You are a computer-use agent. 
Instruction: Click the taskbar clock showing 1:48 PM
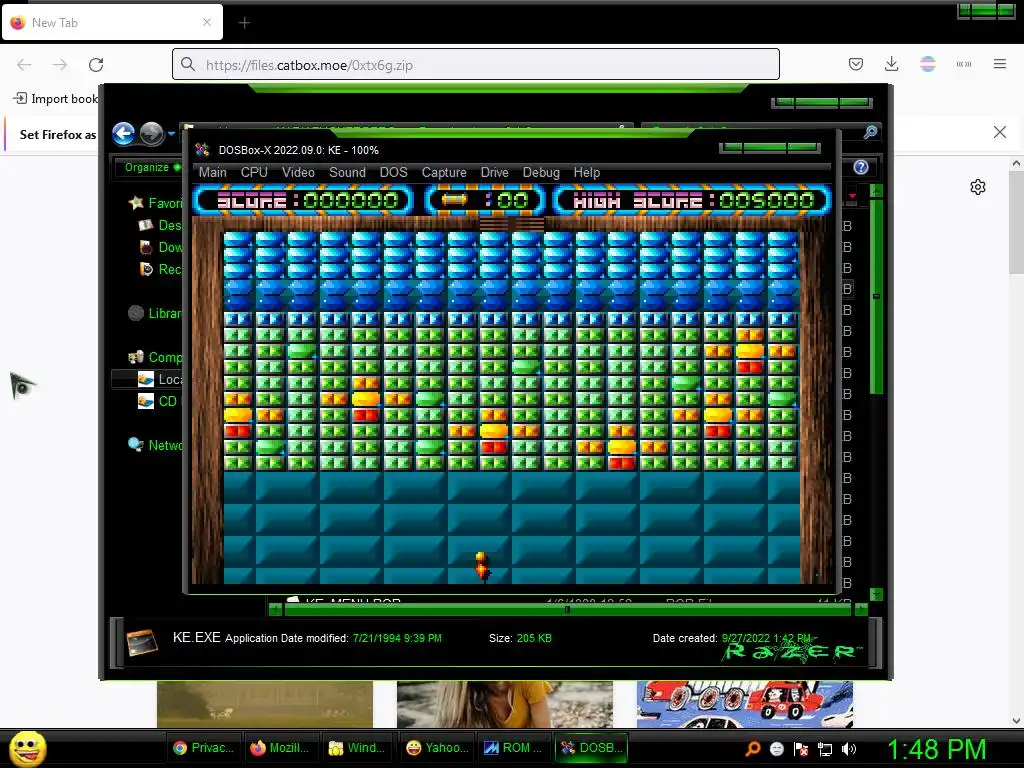point(937,749)
